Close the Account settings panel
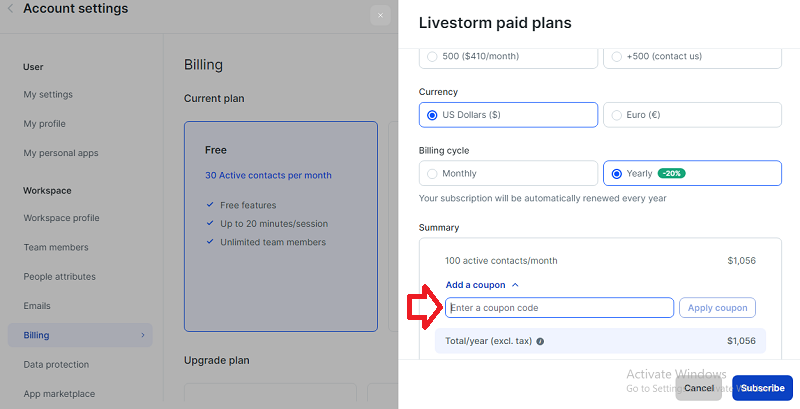This screenshot has width=800, height=409. [x=380, y=15]
